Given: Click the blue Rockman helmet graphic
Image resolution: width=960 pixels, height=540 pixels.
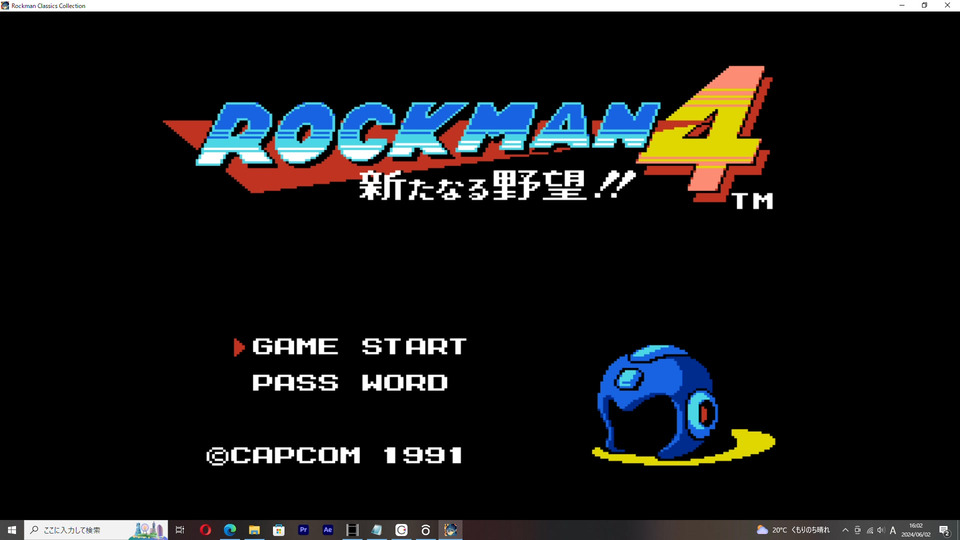Looking at the screenshot, I should [x=658, y=402].
